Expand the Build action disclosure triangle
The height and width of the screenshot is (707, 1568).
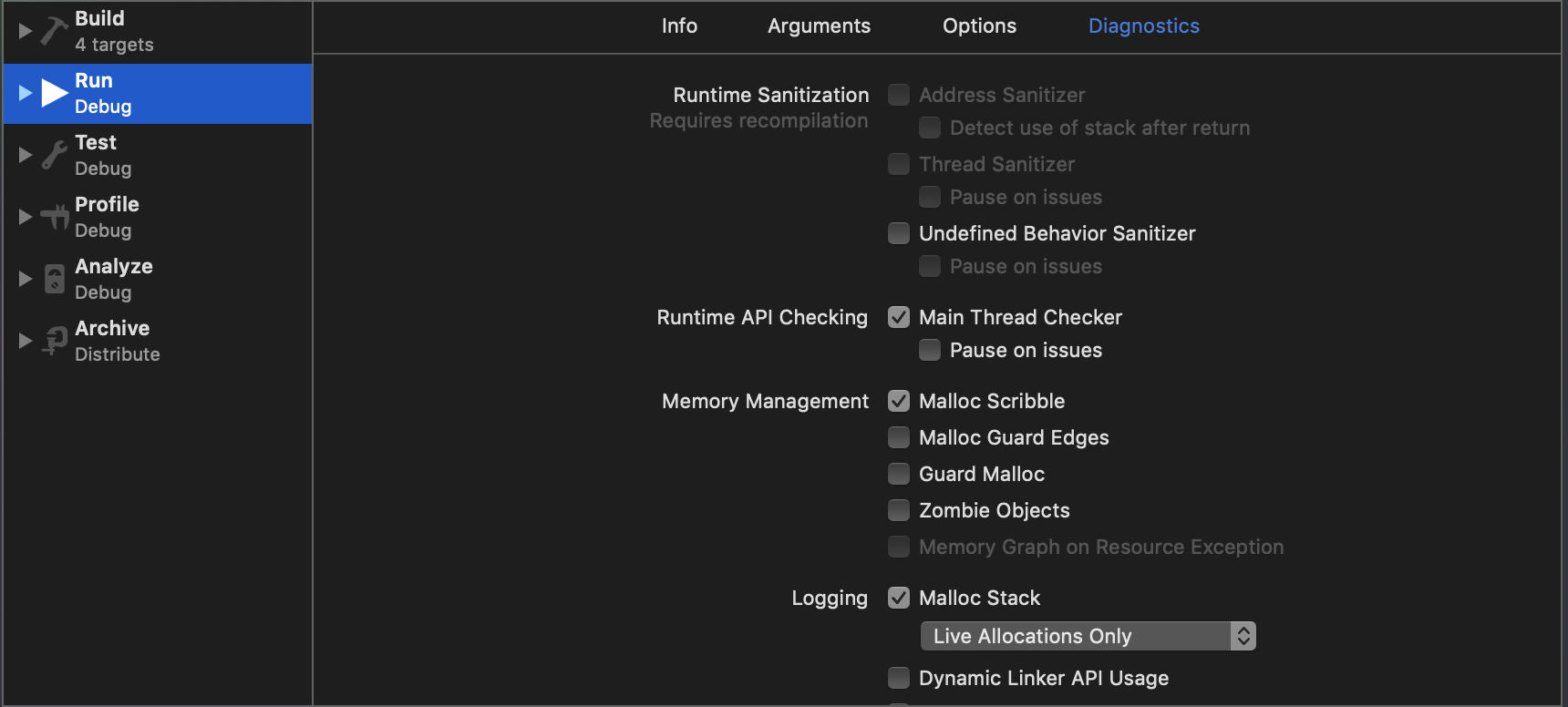(26, 31)
